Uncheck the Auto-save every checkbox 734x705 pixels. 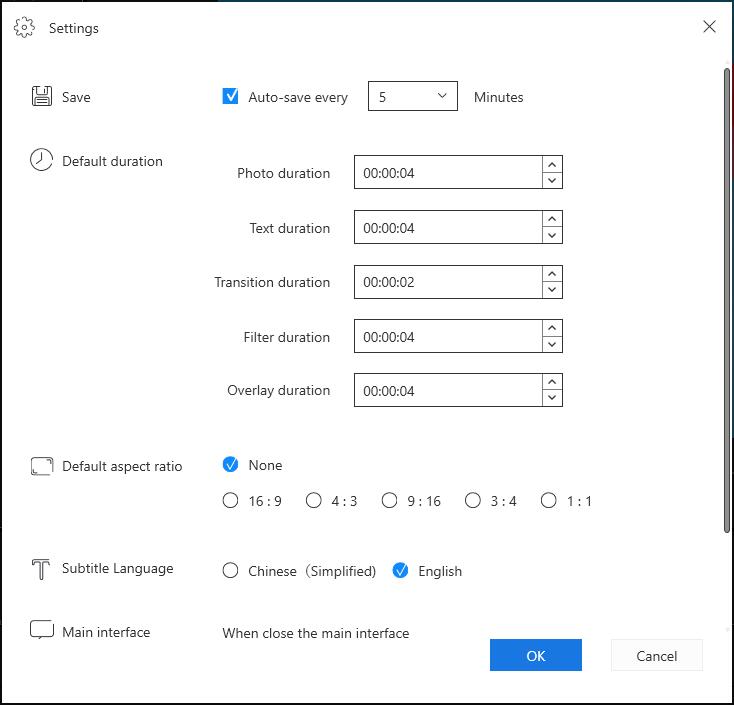coord(230,96)
